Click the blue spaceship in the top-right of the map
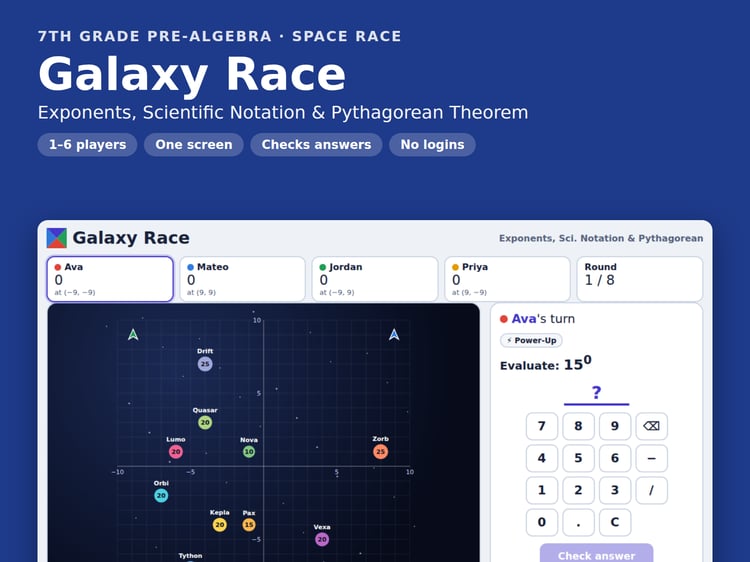The width and height of the screenshot is (750, 562). pyautogui.click(x=394, y=335)
